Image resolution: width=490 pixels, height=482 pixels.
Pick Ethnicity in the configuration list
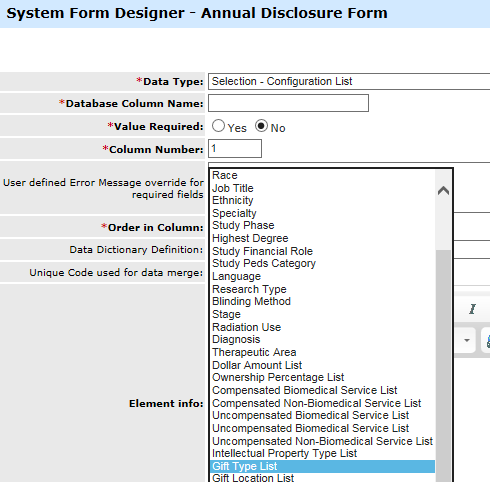coord(323,201)
